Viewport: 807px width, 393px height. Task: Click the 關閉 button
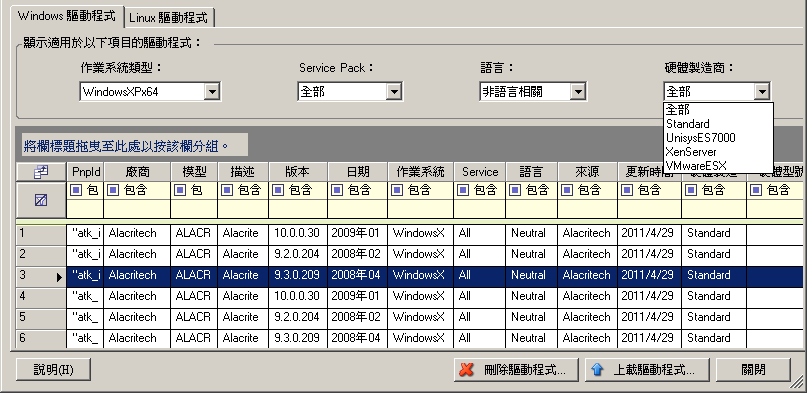tap(753, 370)
